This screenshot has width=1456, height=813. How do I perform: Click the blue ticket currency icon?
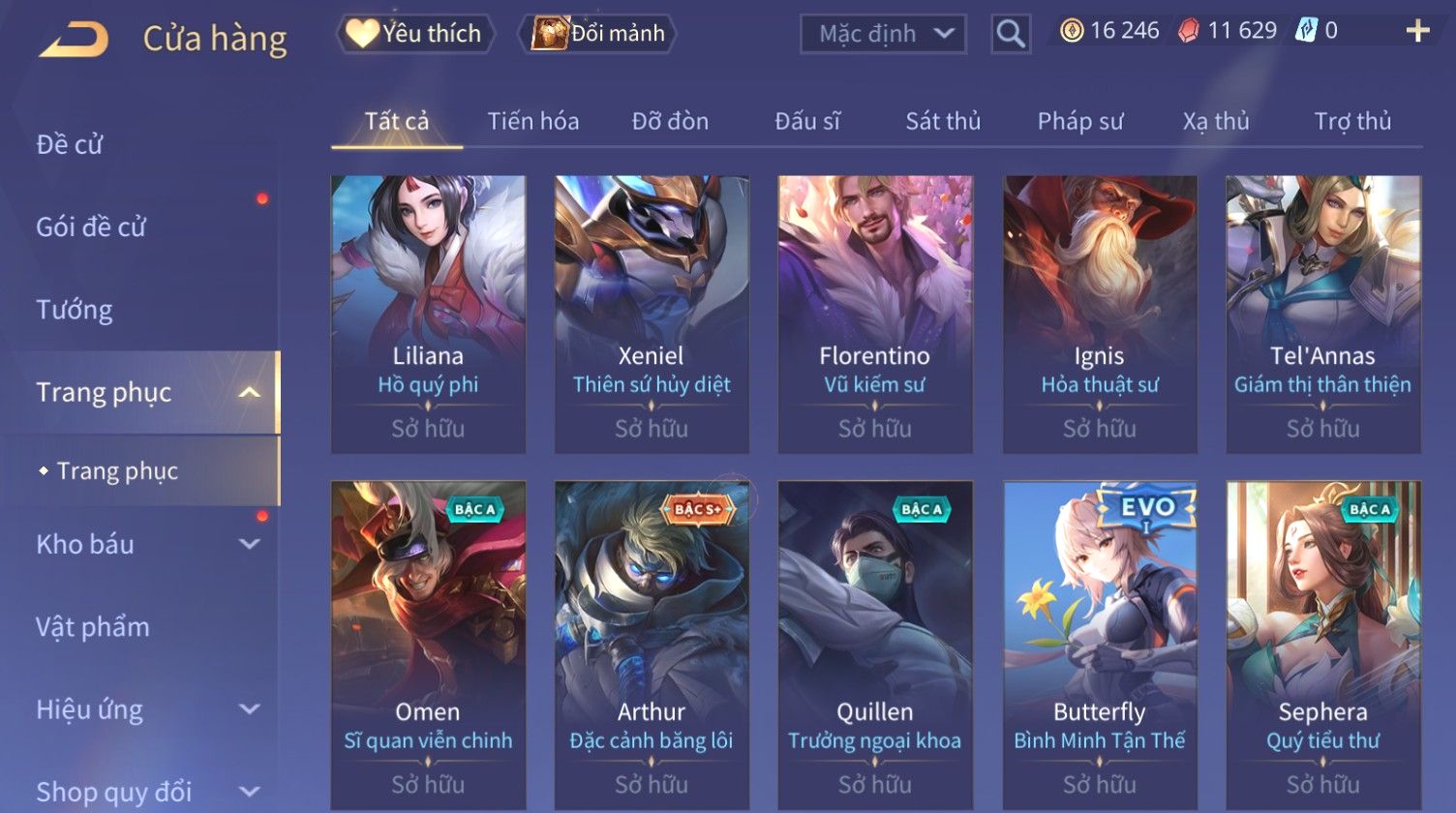click(1306, 31)
